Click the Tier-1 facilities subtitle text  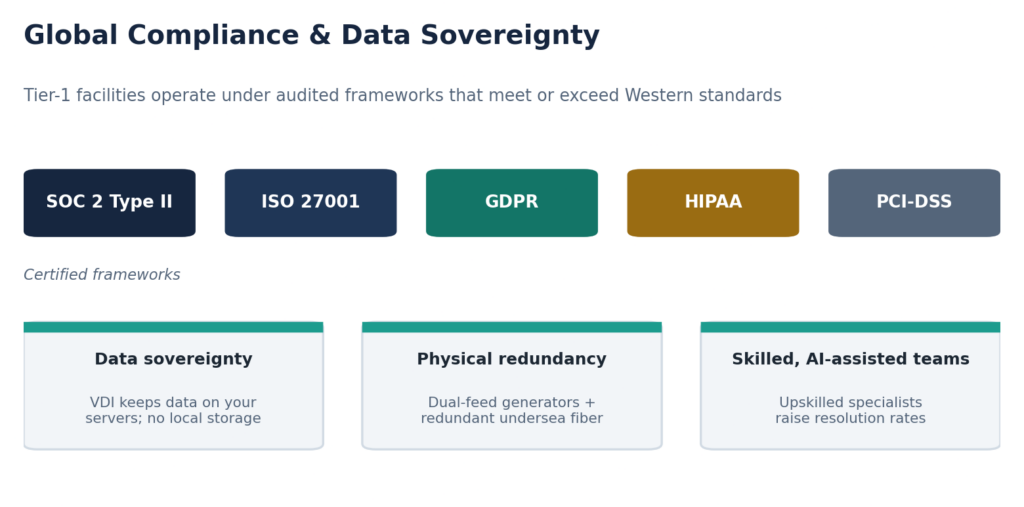coord(402,96)
